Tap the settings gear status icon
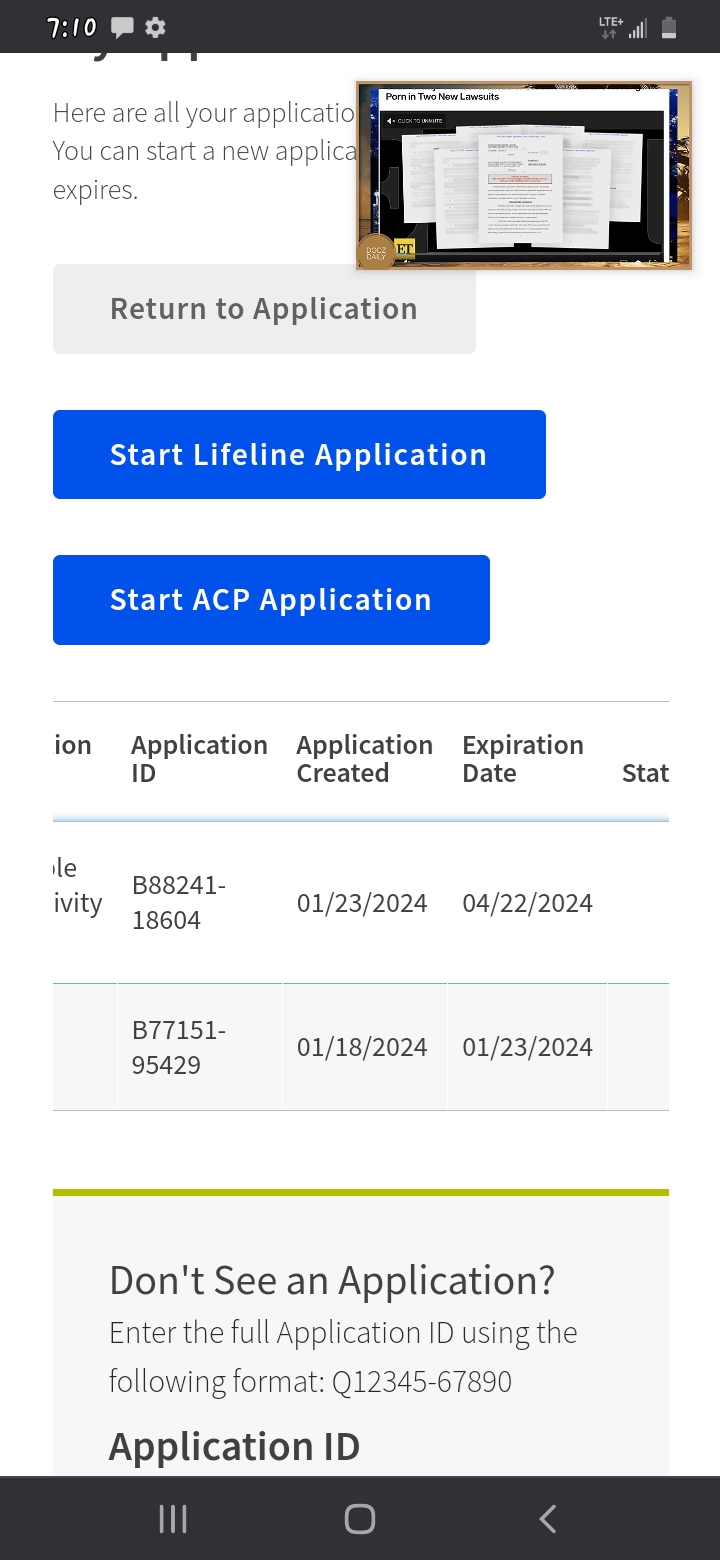The width and height of the screenshot is (720, 1560). (155, 28)
